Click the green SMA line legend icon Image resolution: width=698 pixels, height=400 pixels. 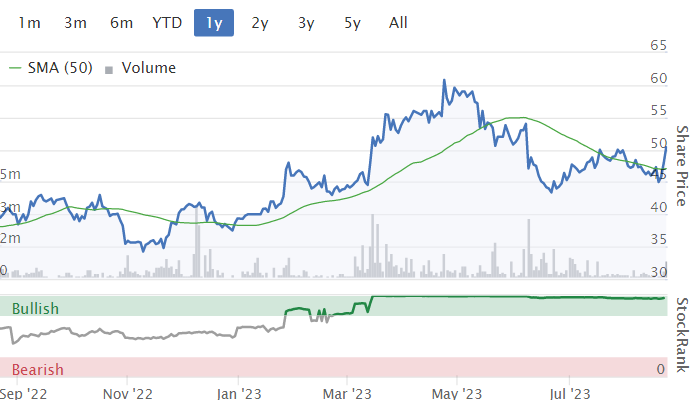[15, 68]
